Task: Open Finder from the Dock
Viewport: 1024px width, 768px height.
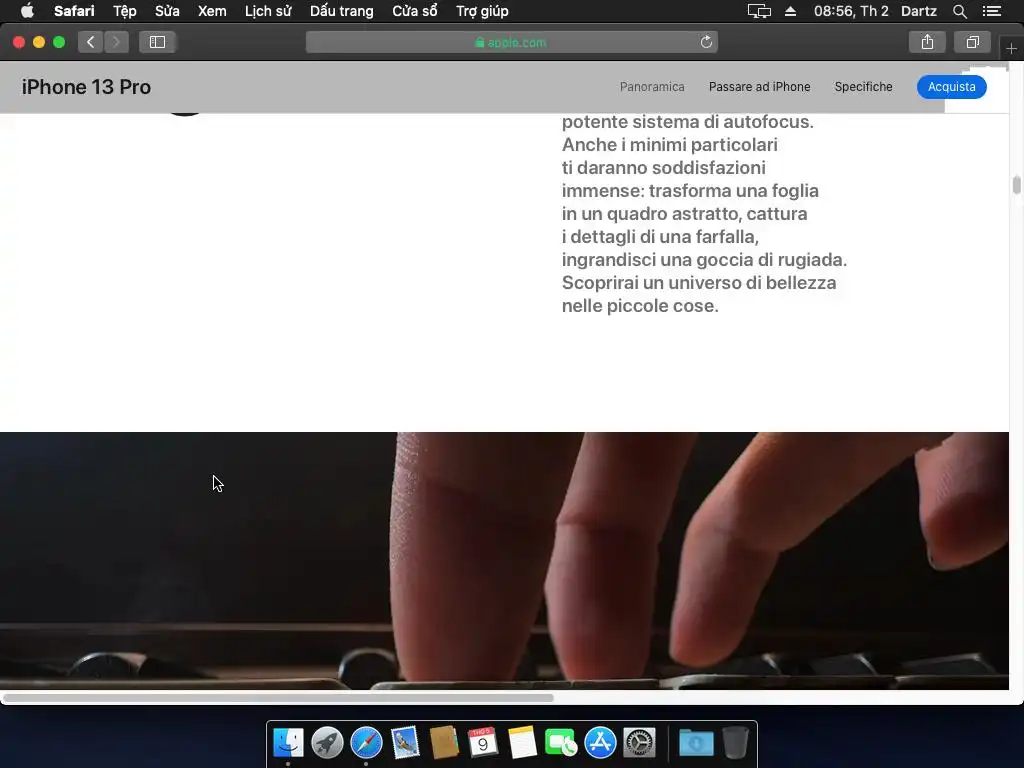Action: [288, 743]
